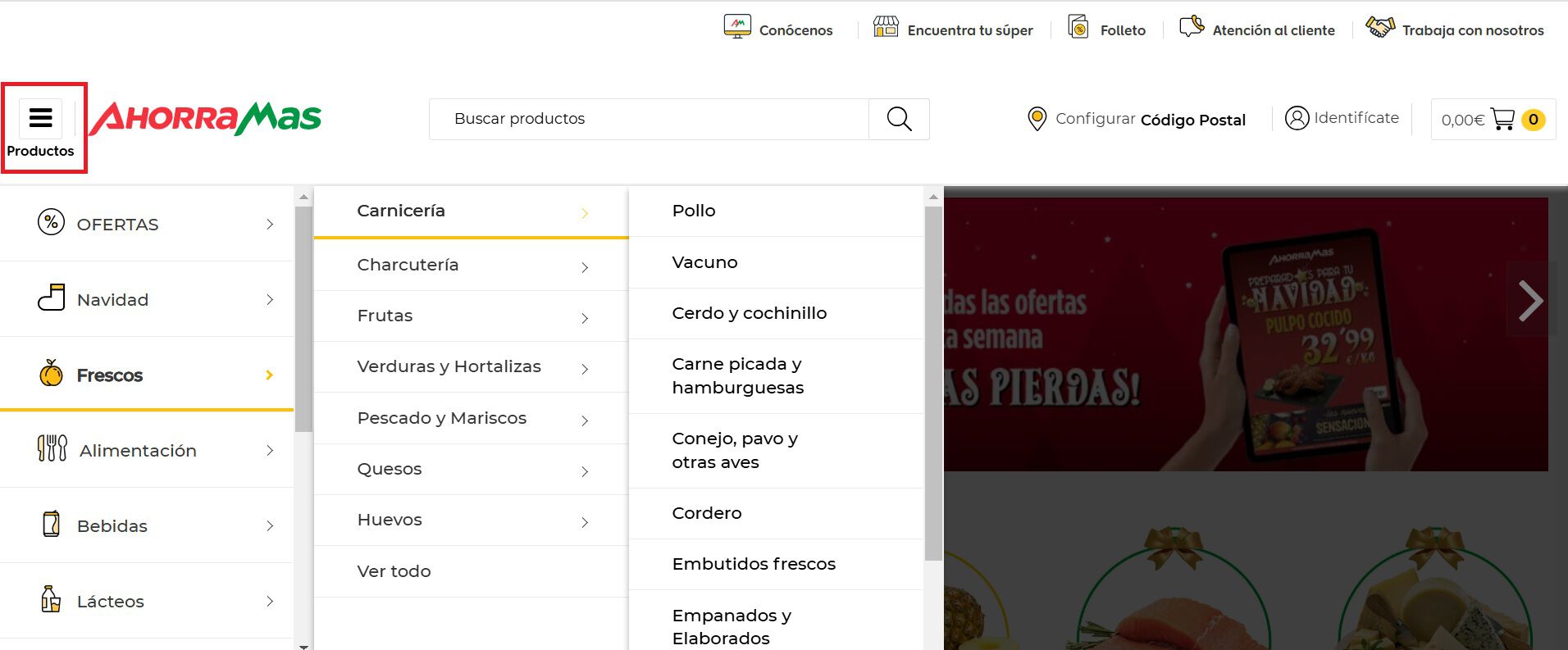Click Ver todo in Frescos submenu
The height and width of the screenshot is (650, 1568).
click(x=394, y=571)
